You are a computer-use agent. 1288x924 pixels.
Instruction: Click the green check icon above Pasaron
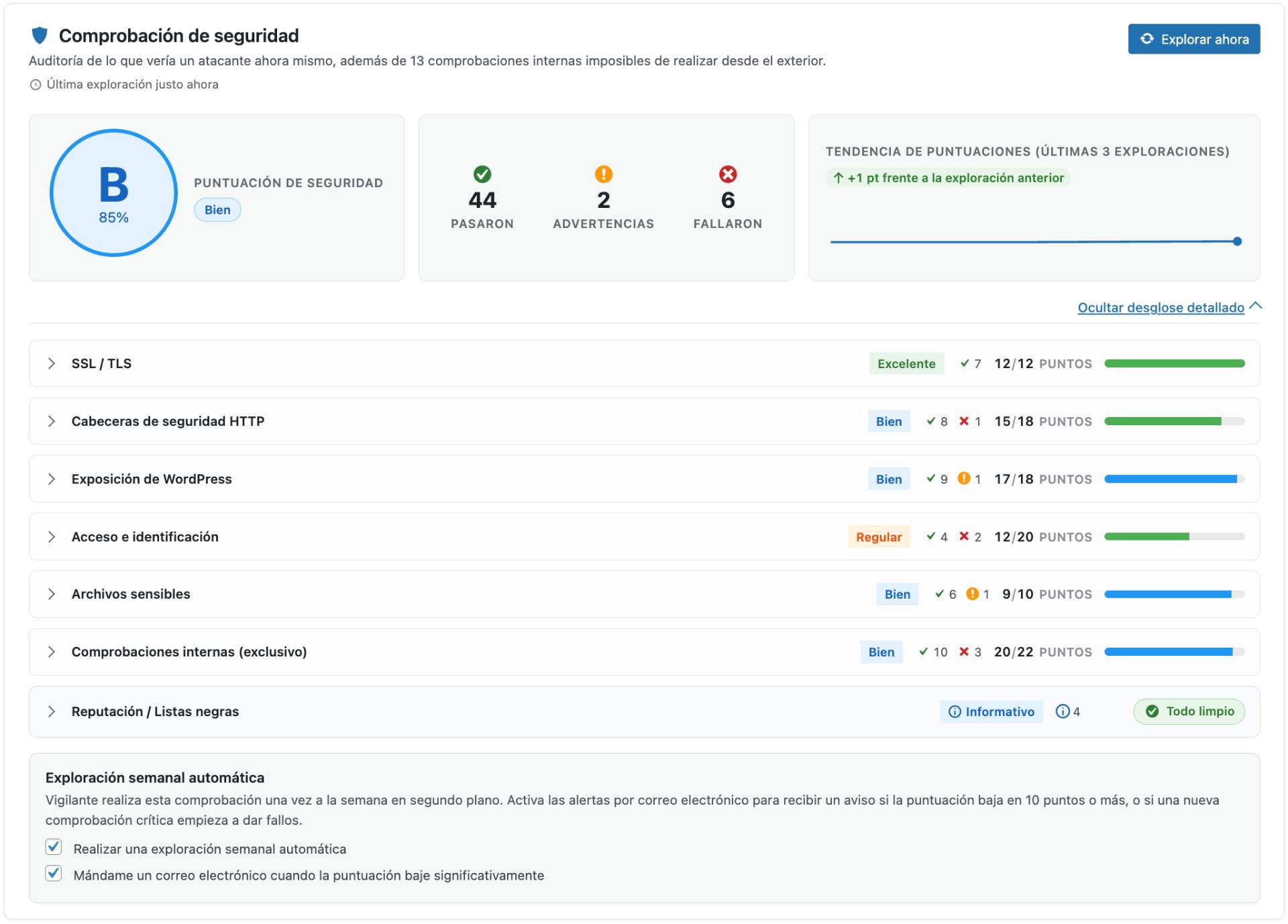(x=482, y=174)
